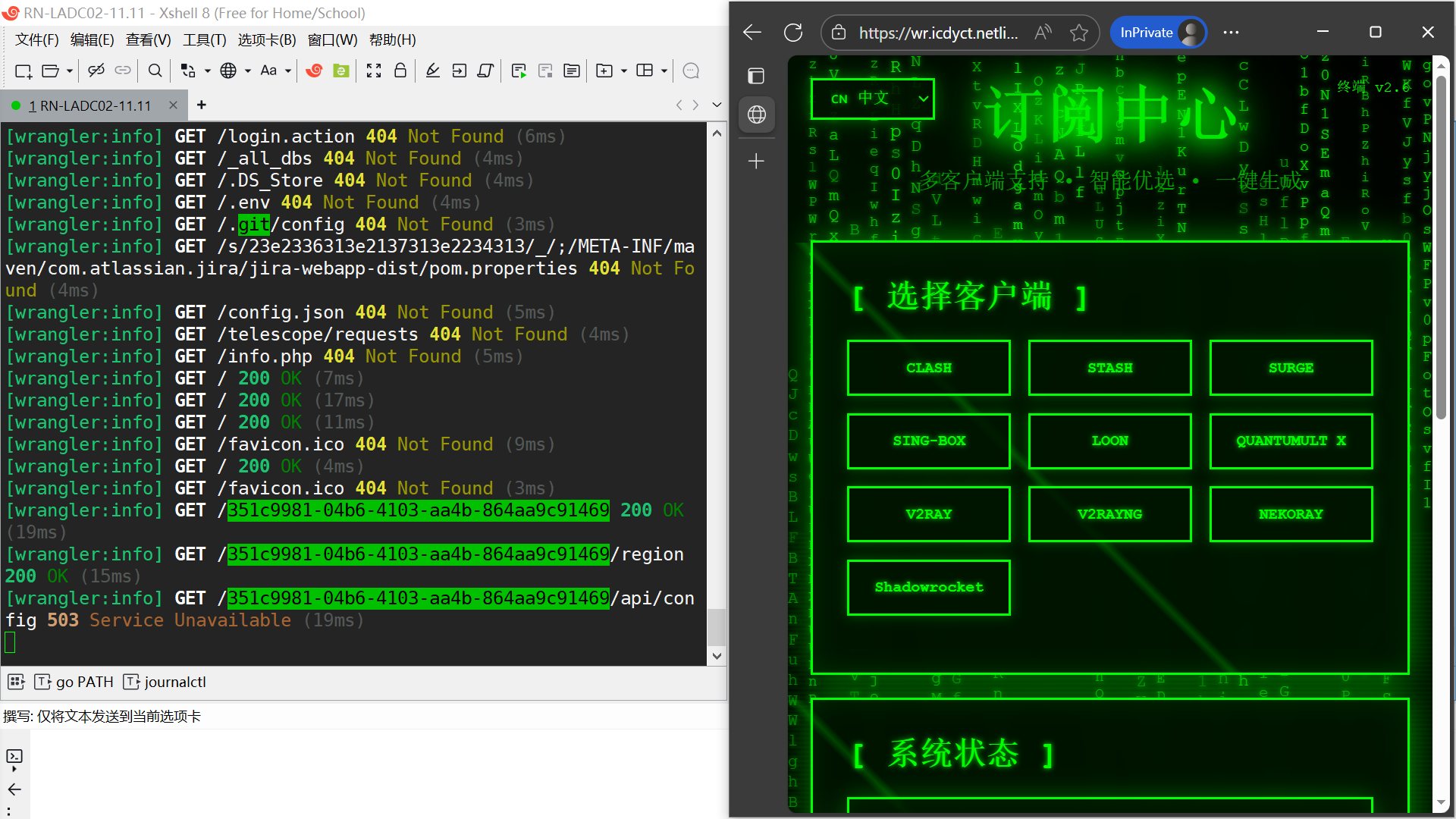The height and width of the screenshot is (819, 1456).
Task: Click the terminal vertical scrollbar thumb
Action: [x=716, y=627]
